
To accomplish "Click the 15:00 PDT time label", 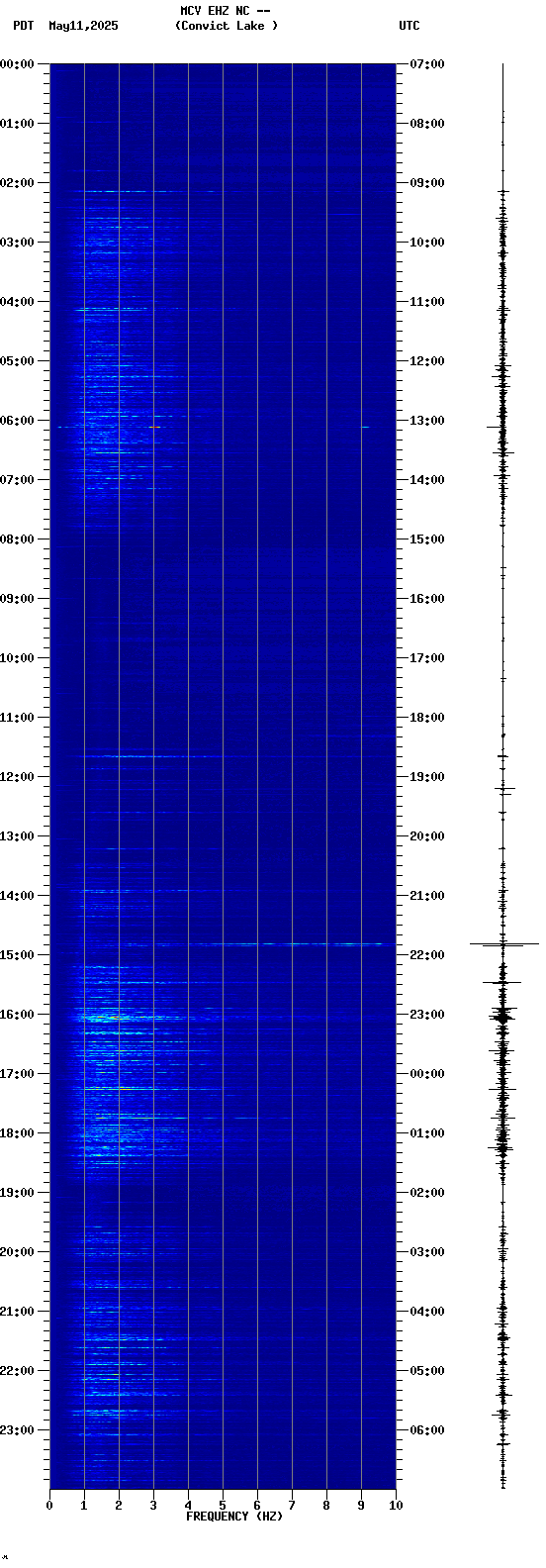I will point(18,955).
